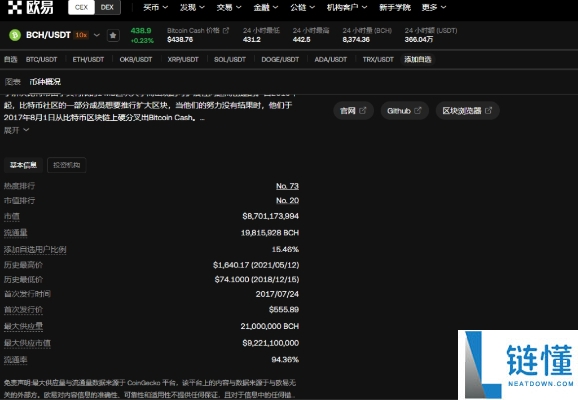
Task: Open the ADA/USDT pair shortcut
Action: click(x=331, y=59)
